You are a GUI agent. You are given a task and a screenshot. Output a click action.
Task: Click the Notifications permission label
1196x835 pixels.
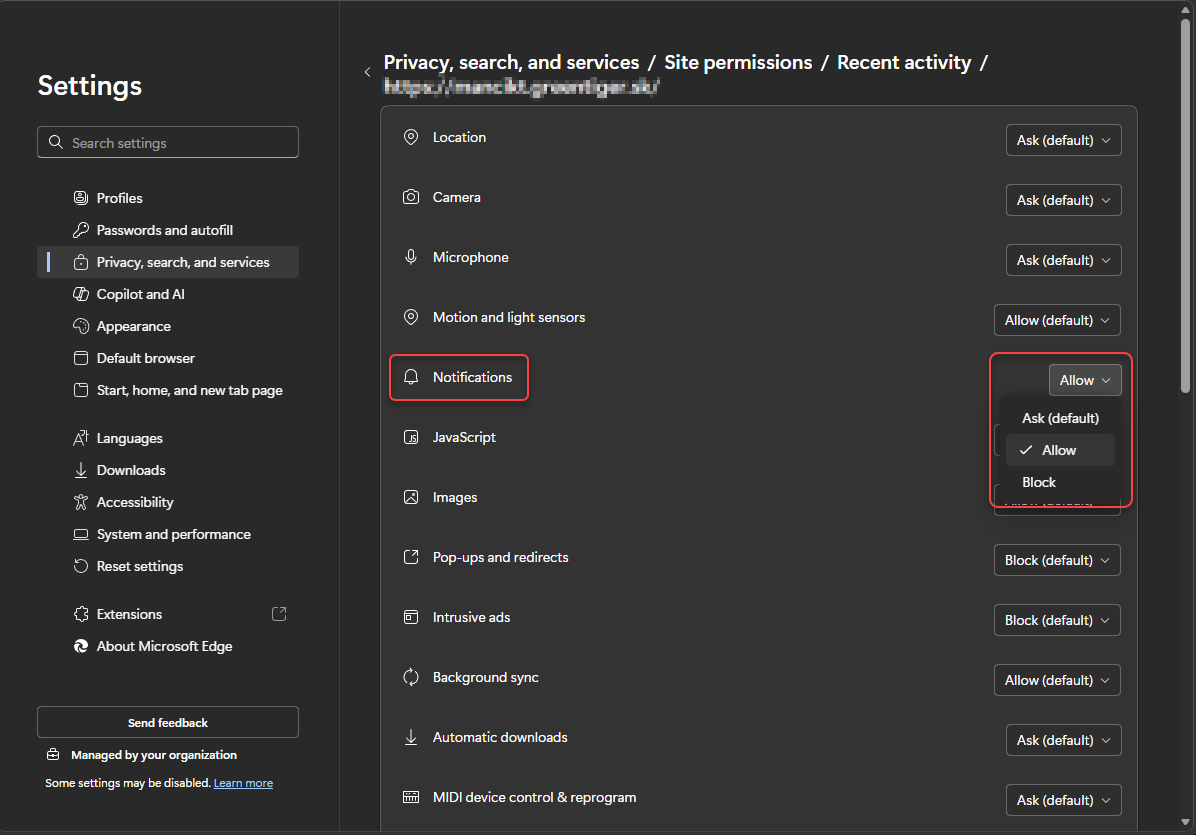(x=472, y=377)
